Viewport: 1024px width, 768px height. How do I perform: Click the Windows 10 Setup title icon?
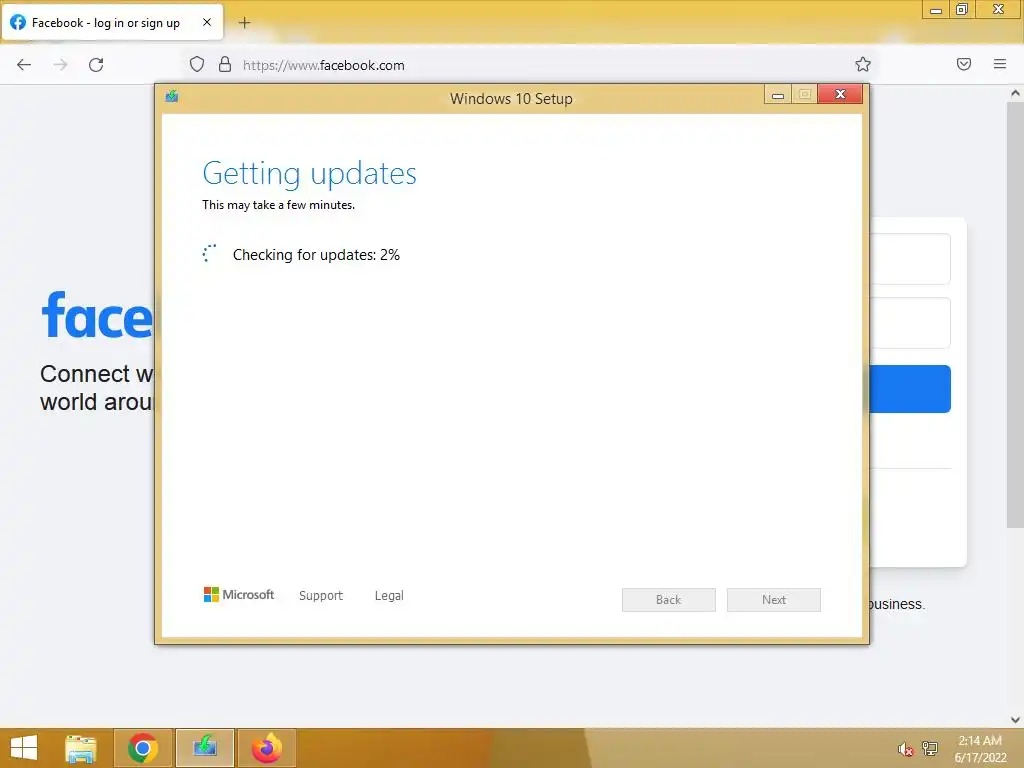pyautogui.click(x=172, y=97)
